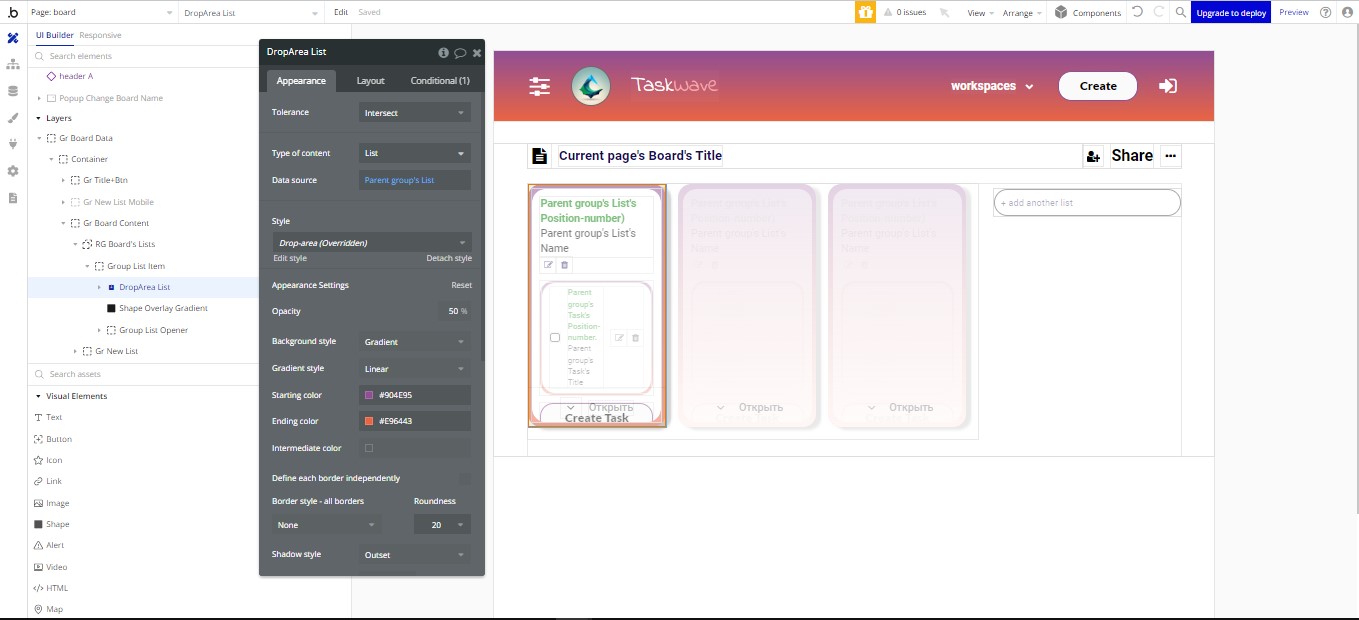Activate the element inspector pointer icon
Screen dimensions: 1359x620
945,13
